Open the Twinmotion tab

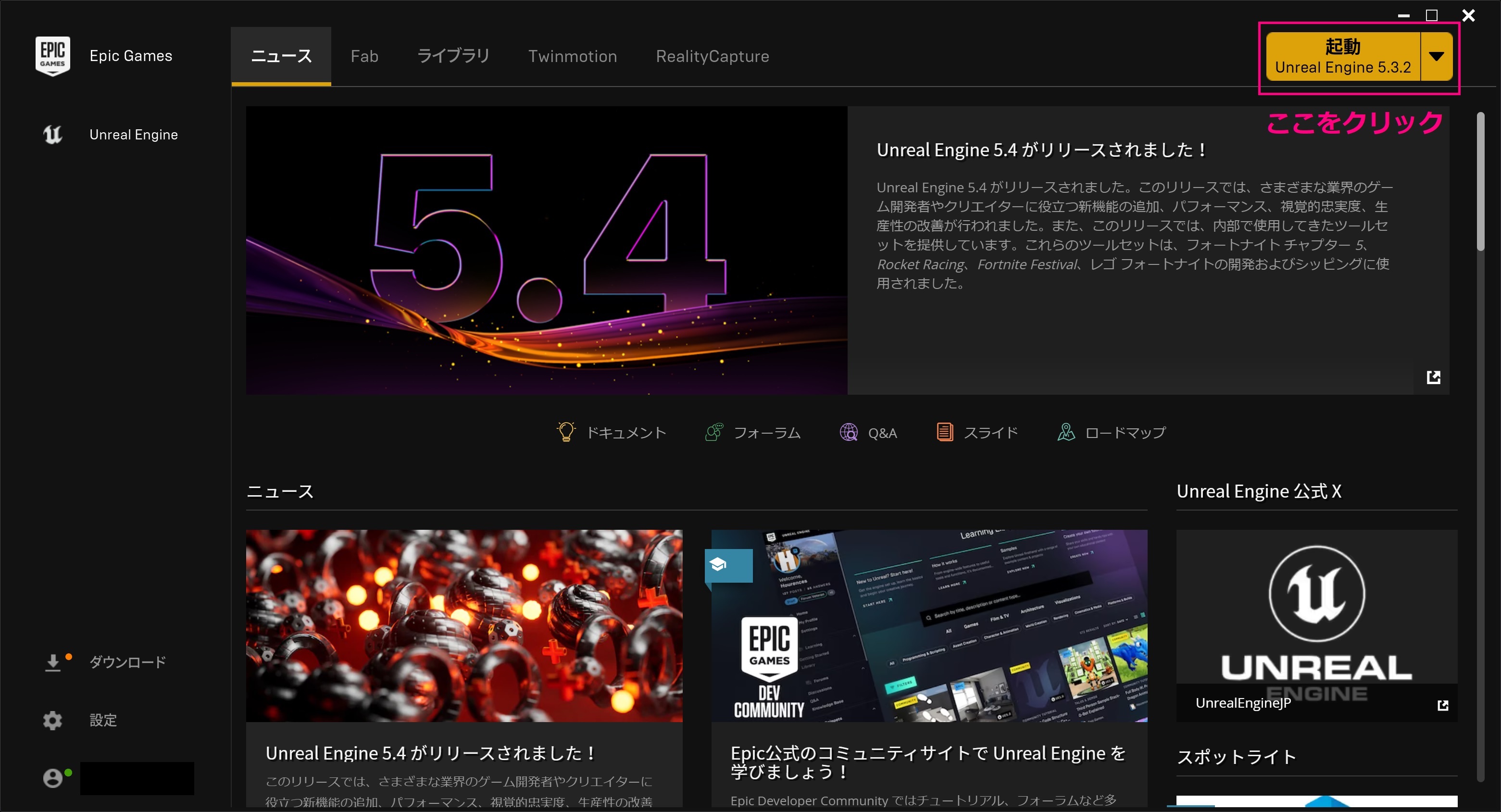point(573,56)
